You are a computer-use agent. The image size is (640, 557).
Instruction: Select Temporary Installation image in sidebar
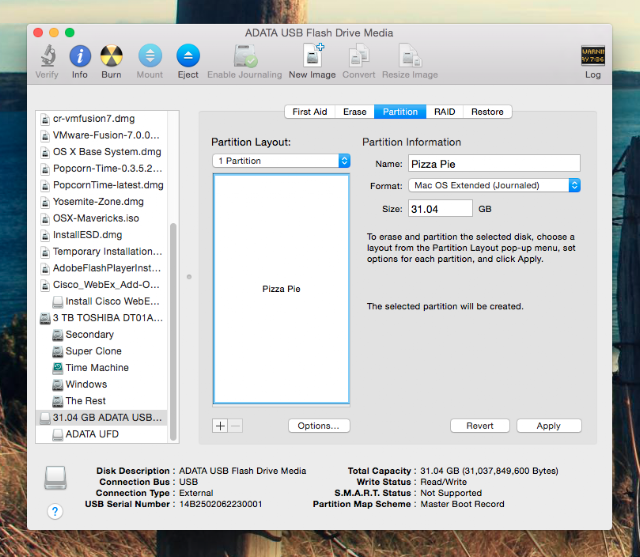point(102,251)
